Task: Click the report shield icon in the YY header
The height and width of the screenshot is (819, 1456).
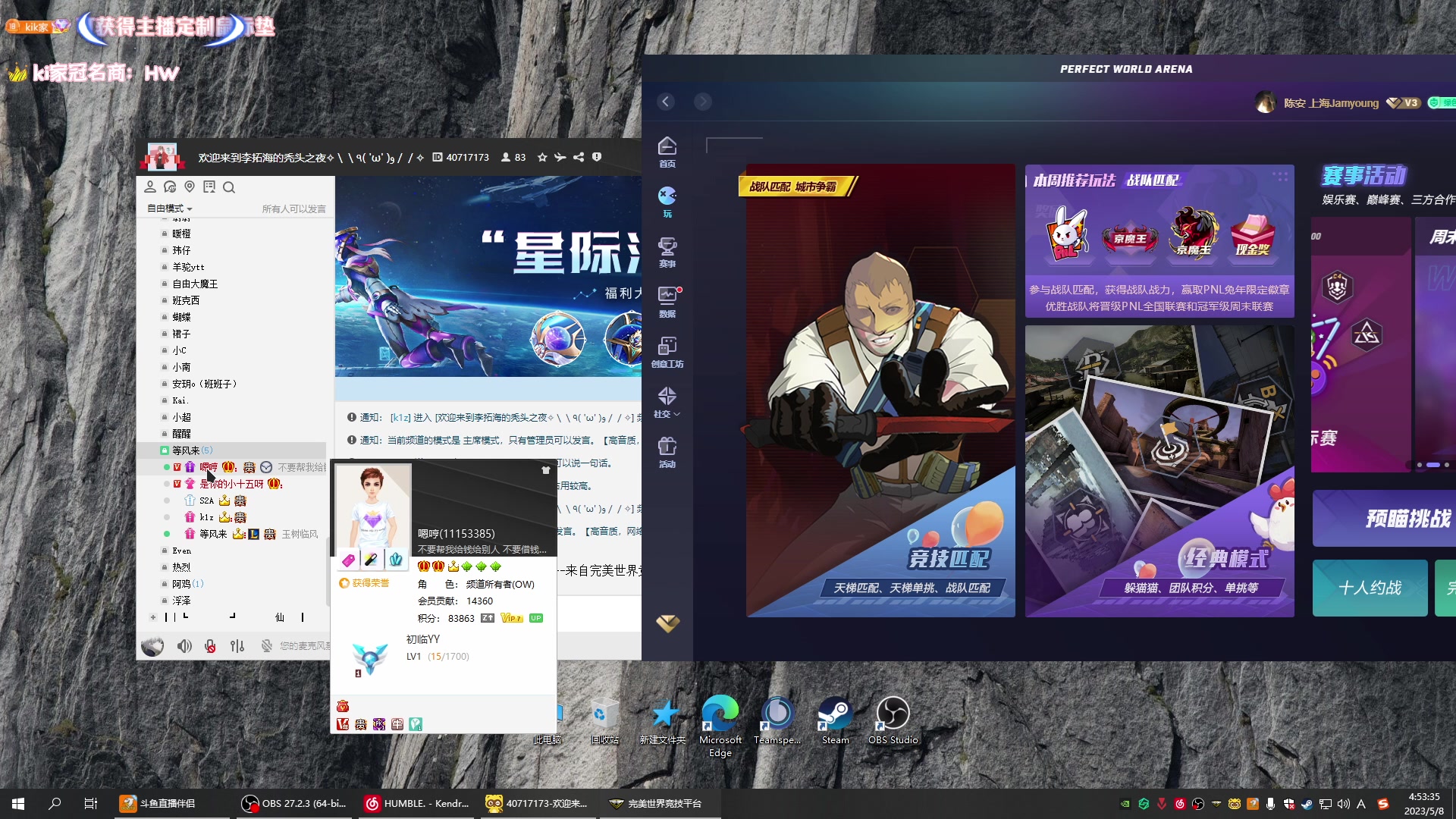Action: tap(597, 157)
